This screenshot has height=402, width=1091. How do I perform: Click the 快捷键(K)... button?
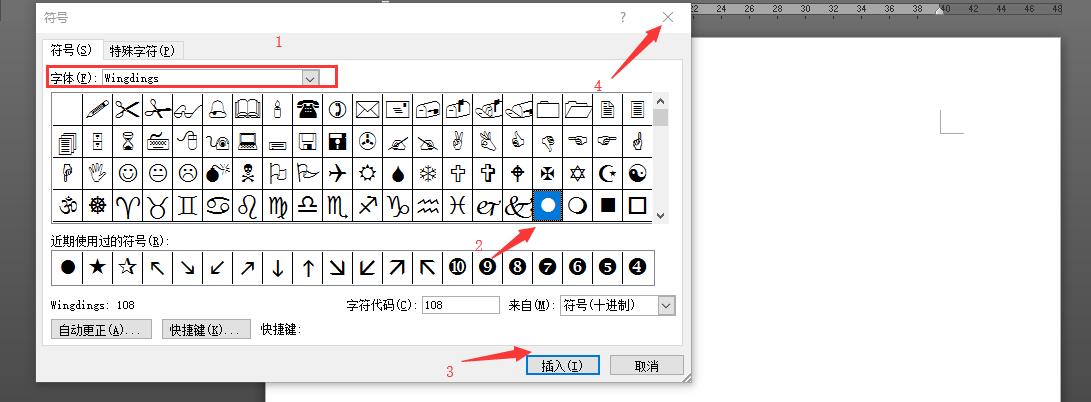[206, 330]
